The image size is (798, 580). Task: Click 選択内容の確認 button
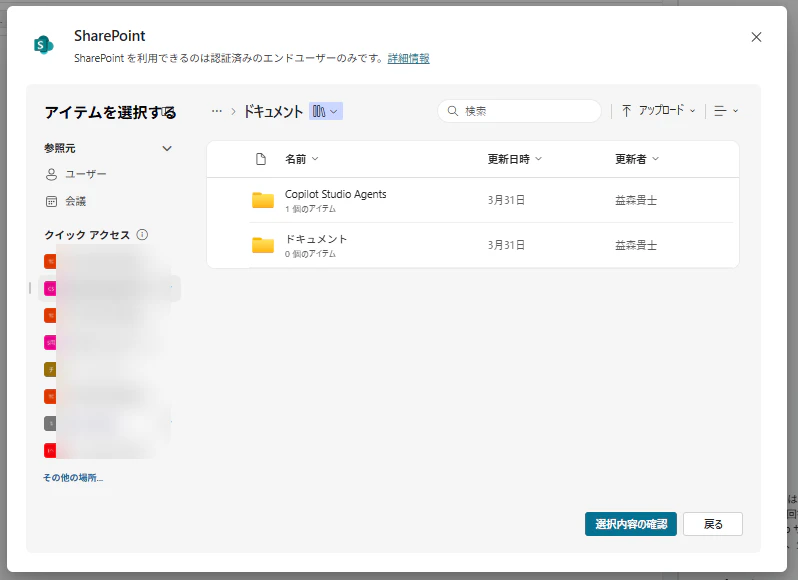(631, 524)
